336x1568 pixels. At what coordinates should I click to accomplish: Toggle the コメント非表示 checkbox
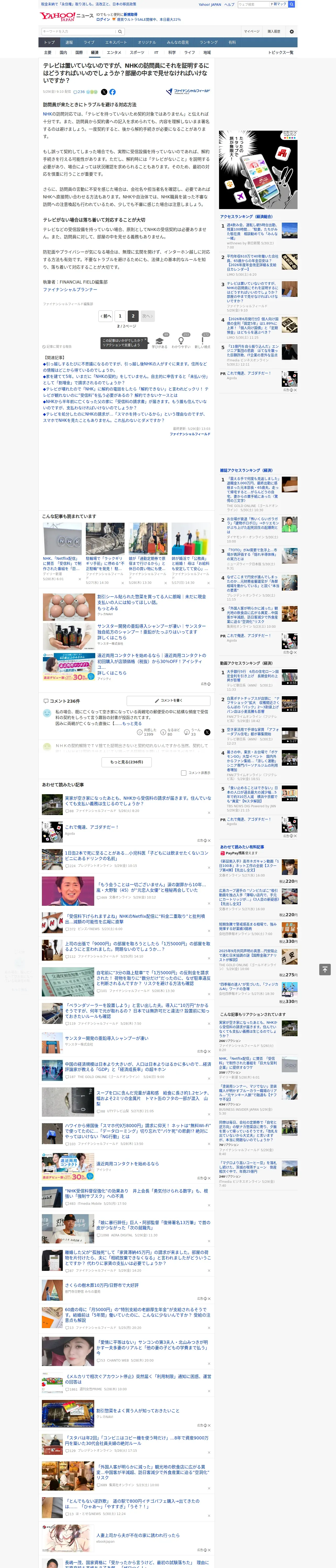pyautogui.click(x=183, y=773)
